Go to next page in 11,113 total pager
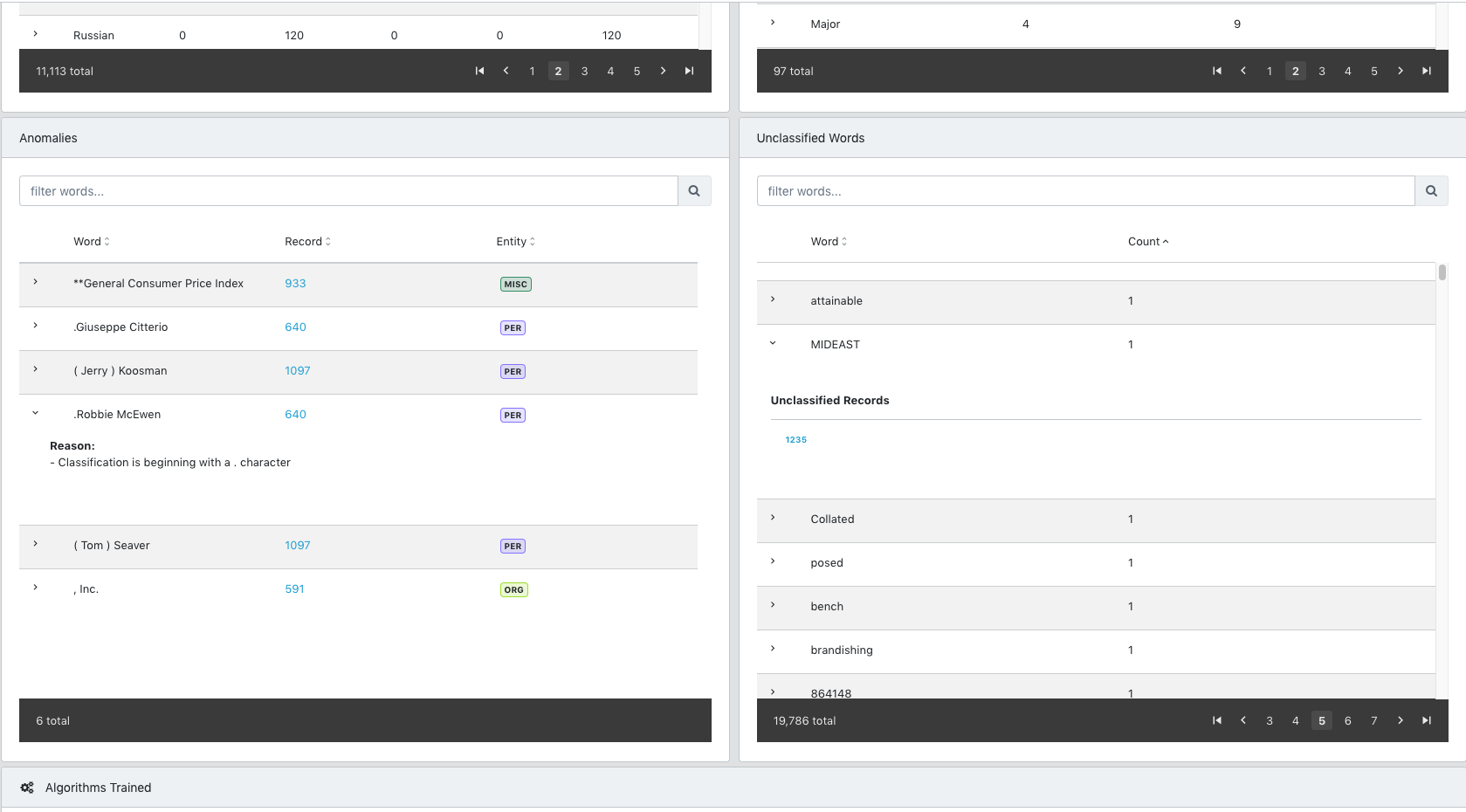This screenshot has width=1466, height=812. click(663, 71)
